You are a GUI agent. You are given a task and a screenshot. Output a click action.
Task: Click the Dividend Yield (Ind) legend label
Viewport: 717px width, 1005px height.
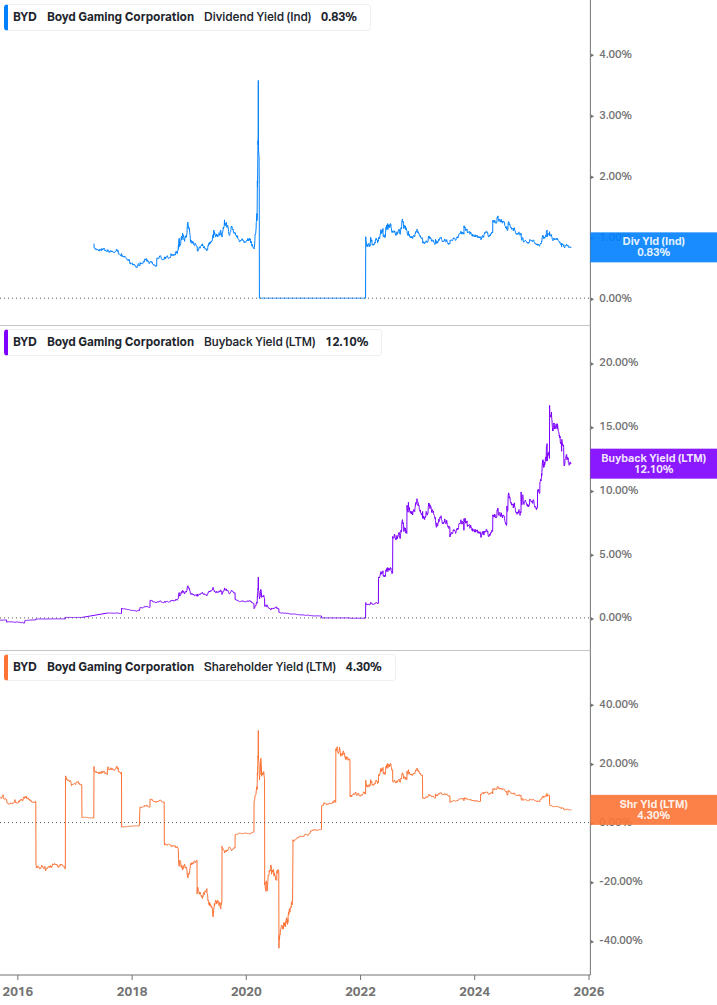coord(258,17)
